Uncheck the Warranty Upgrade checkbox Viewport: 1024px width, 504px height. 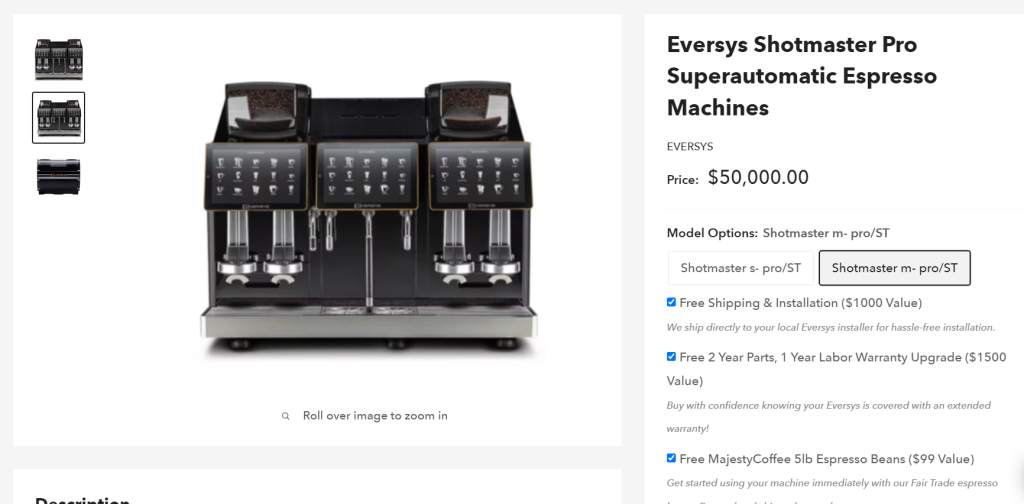pos(672,356)
